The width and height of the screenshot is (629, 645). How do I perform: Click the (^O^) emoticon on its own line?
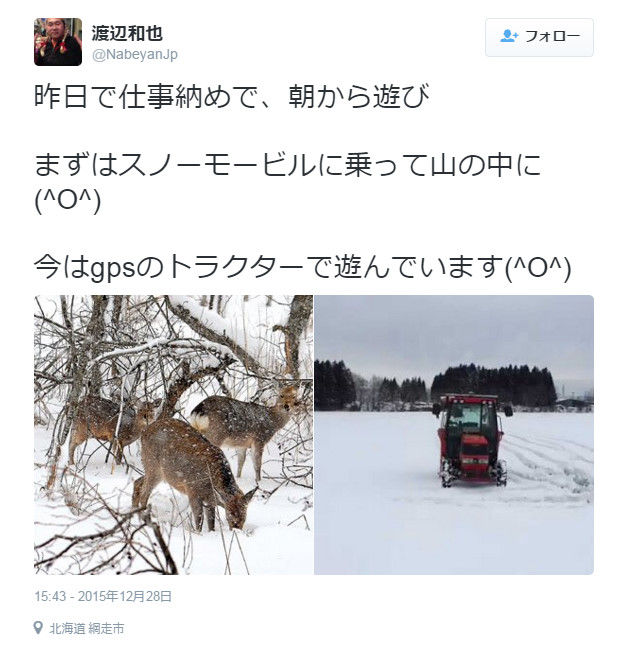point(68,200)
